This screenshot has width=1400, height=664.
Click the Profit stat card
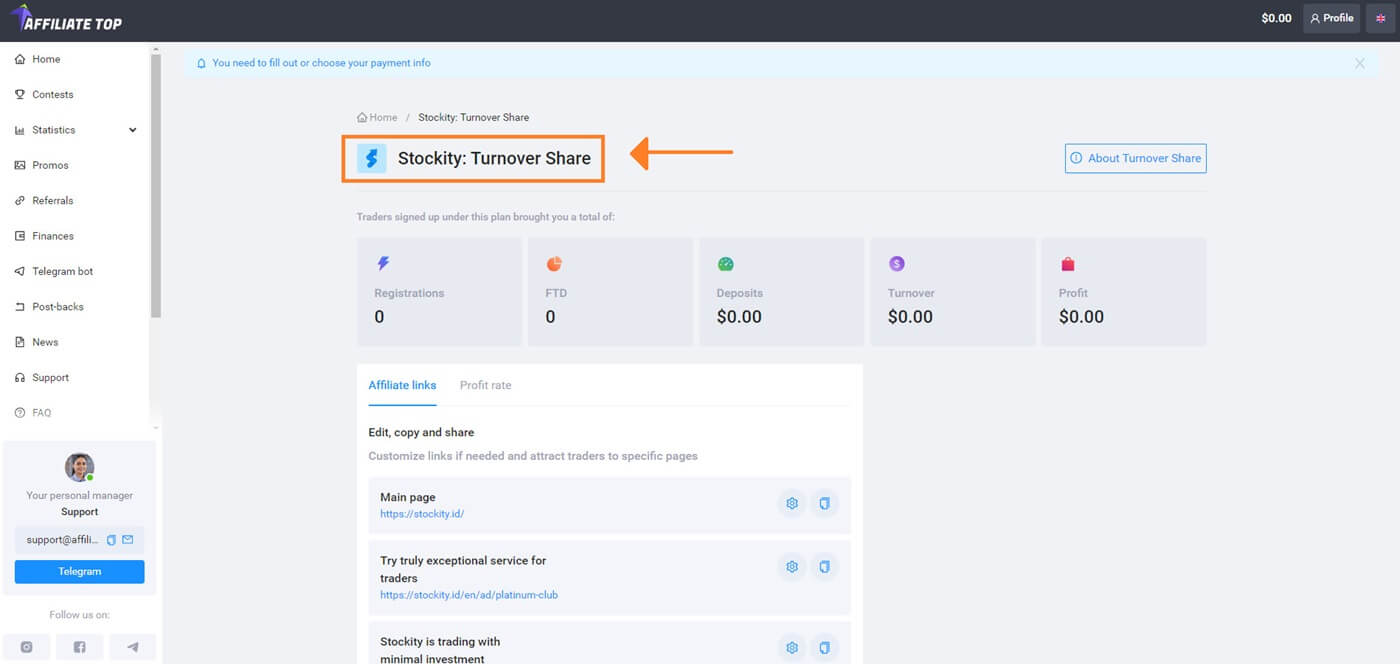coord(1124,292)
